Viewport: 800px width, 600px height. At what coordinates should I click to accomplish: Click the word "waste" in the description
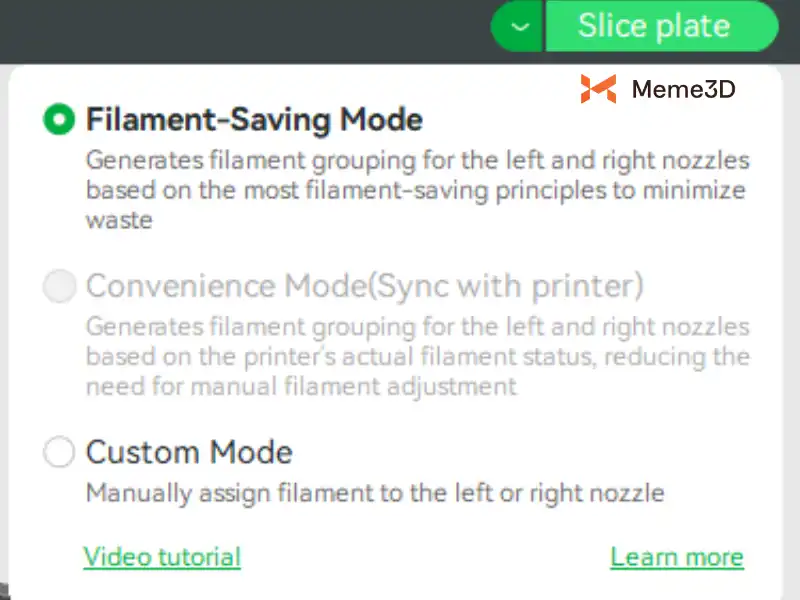[x=118, y=220]
